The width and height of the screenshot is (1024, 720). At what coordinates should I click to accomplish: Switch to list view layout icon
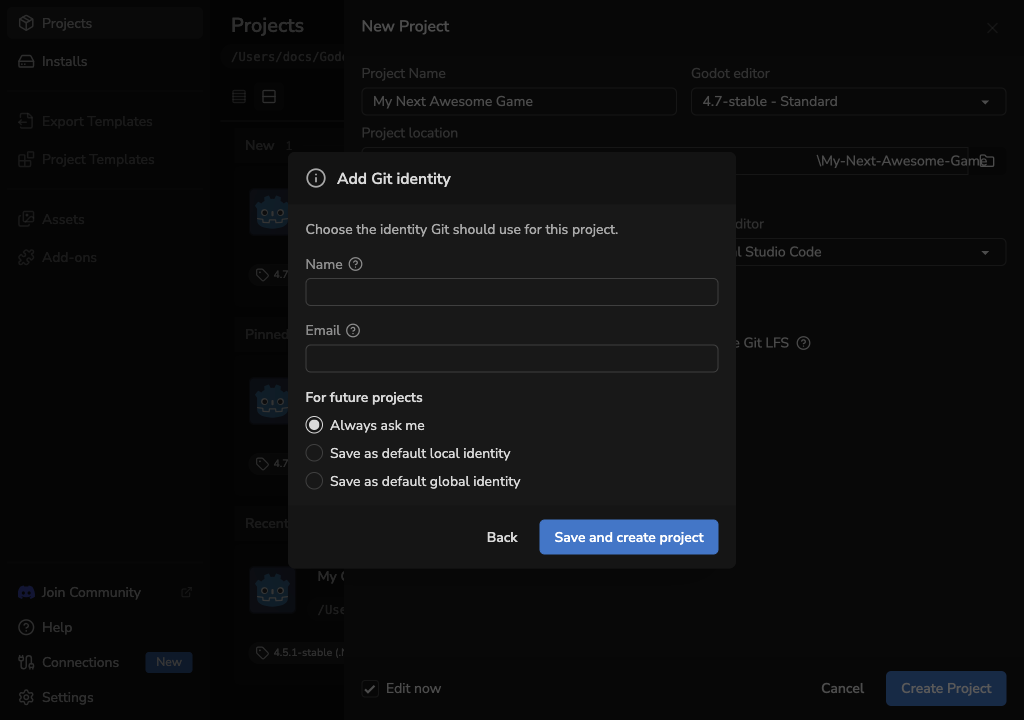click(x=239, y=97)
